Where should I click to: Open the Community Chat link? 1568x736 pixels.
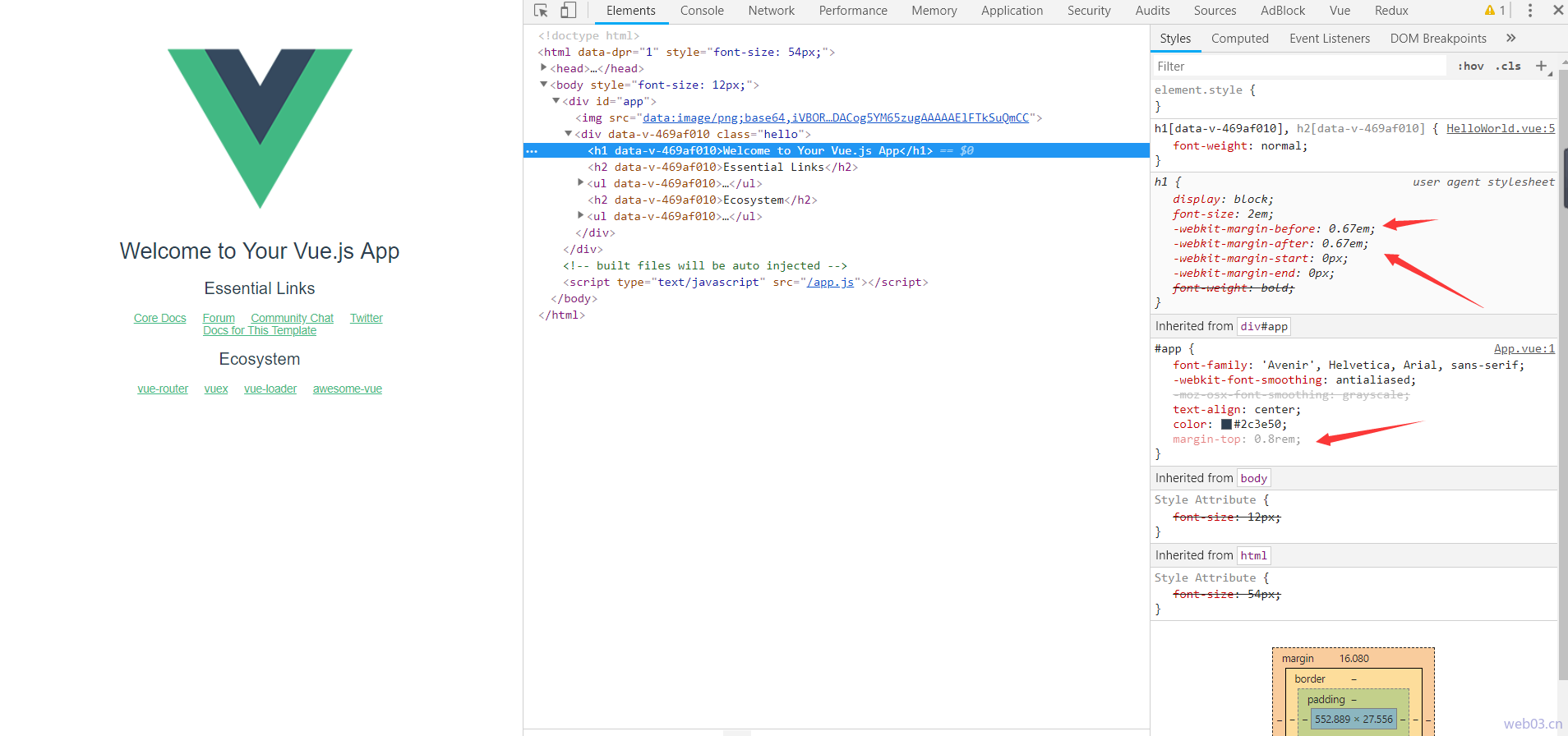pyautogui.click(x=293, y=318)
